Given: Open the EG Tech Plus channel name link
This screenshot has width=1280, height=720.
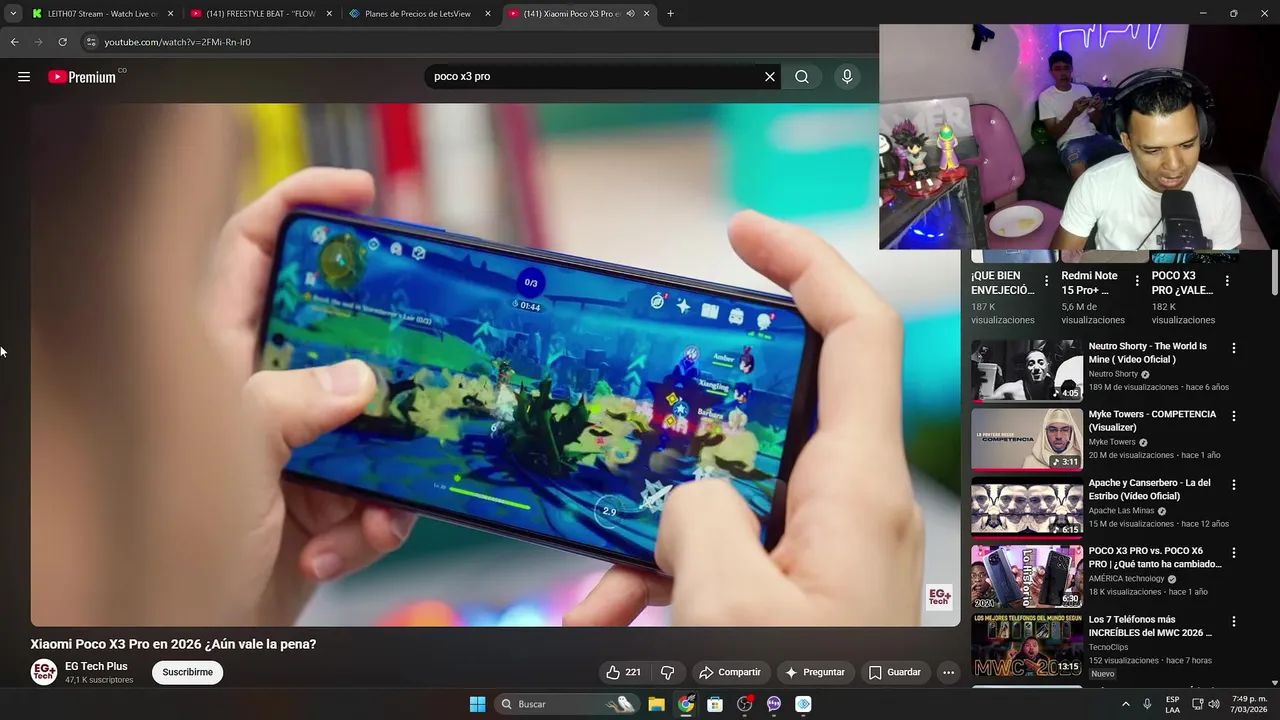Looking at the screenshot, I should [x=96, y=666].
